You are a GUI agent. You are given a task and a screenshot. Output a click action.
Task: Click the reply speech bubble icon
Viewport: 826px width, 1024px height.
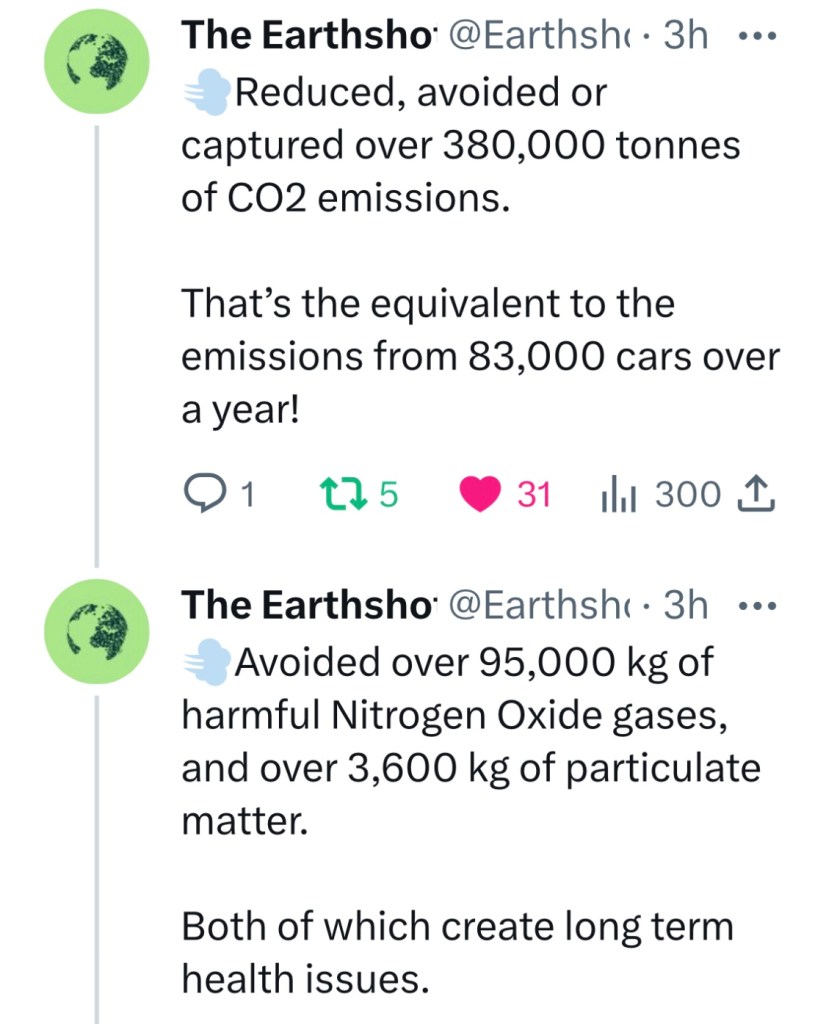pyautogui.click(x=207, y=494)
